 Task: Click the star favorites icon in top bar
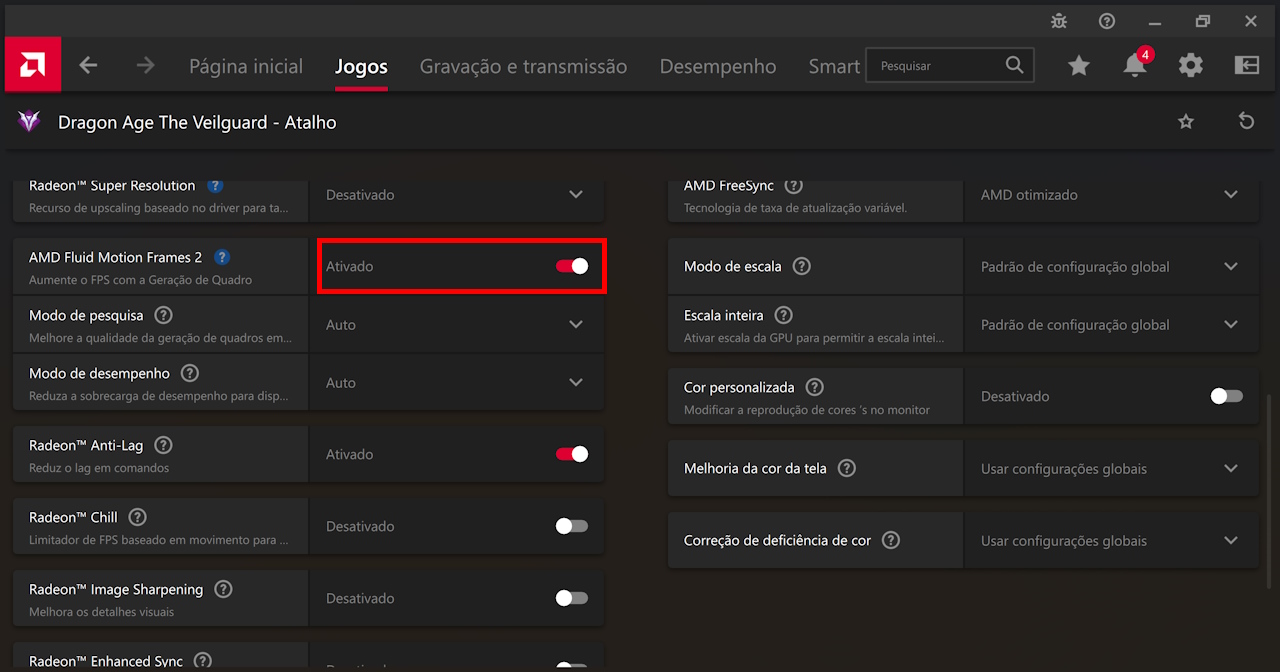click(x=1078, y=66)
